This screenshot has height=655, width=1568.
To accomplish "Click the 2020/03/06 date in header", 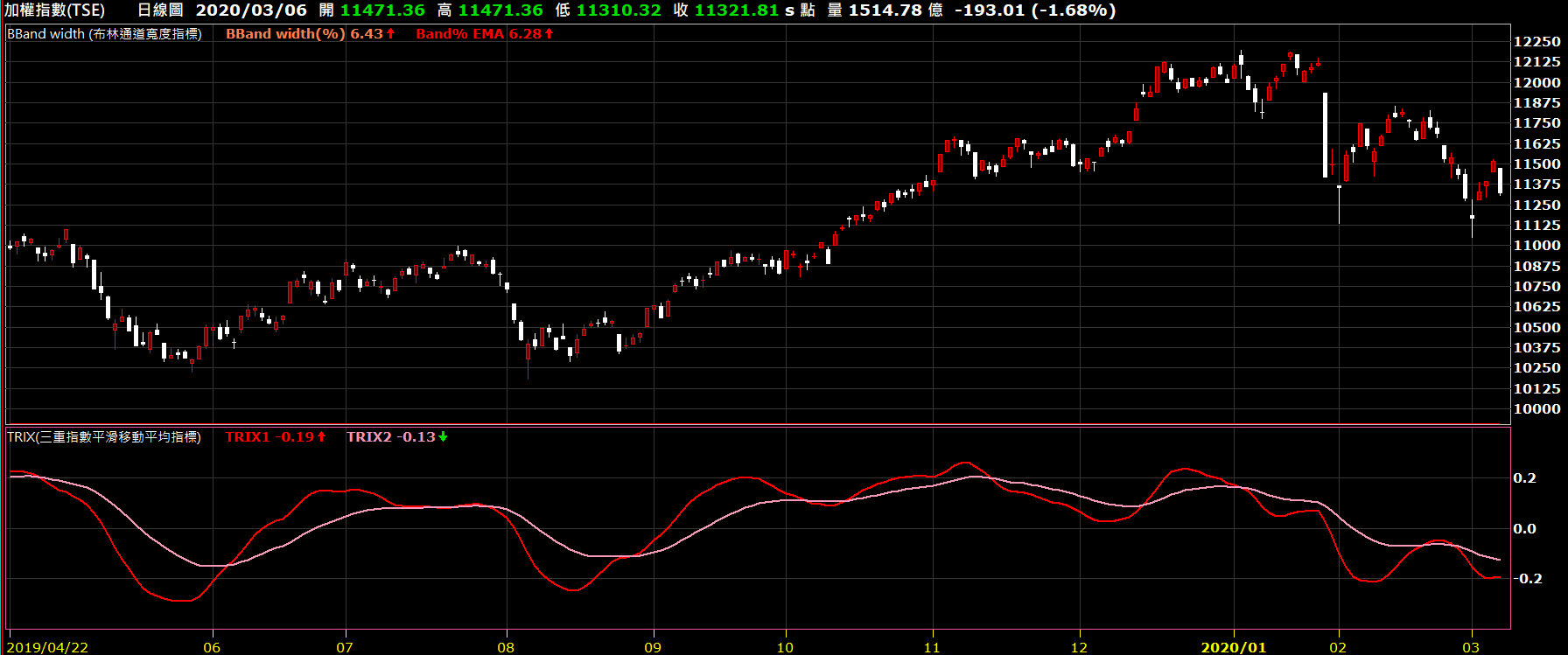I will click(x=251, y=10).
